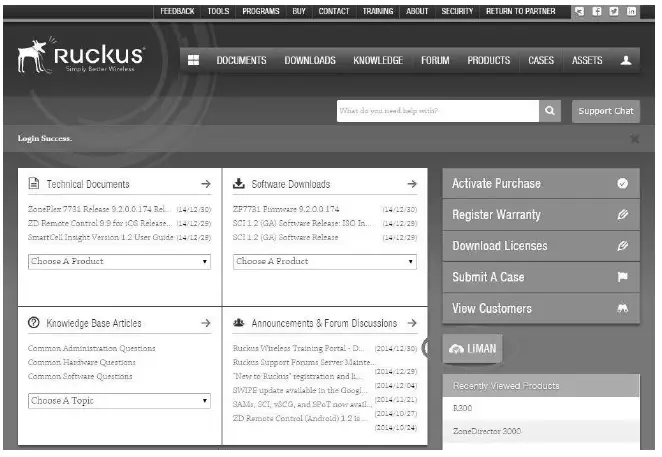Viewport: 662px width, 457px height.
Task: Click the Register Warranty button
Action: click(x=541, y=215)
